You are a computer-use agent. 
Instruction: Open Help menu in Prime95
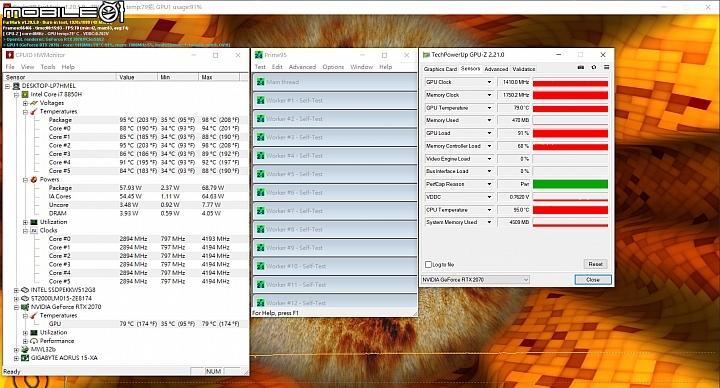click(x=386, y=67)
